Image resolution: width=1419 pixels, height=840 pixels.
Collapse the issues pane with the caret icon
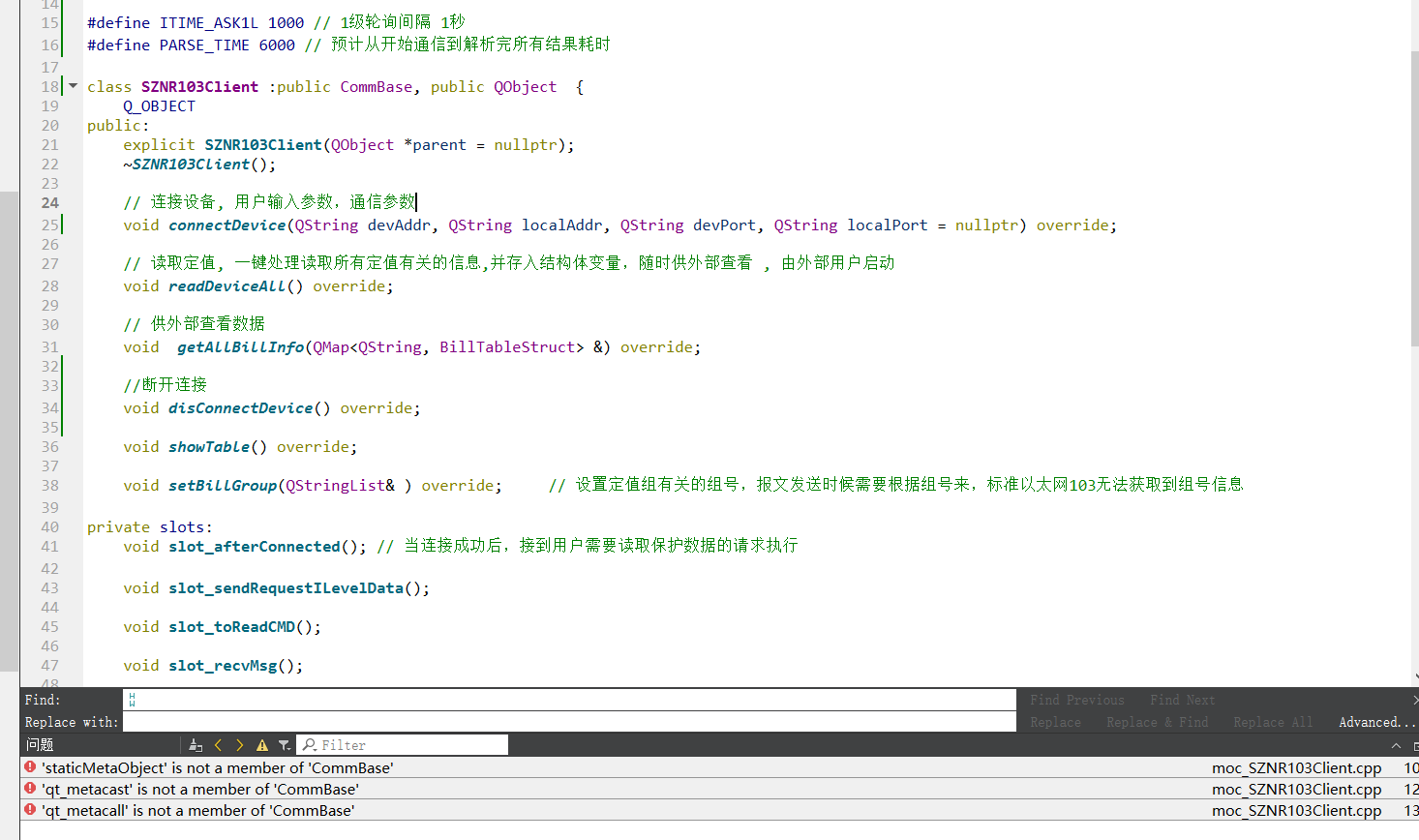click(1396, 745)
